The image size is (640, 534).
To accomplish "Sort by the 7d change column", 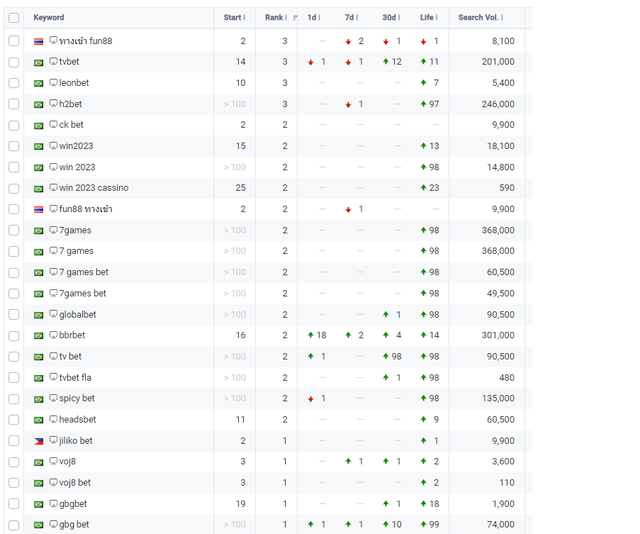I will 351,18.
